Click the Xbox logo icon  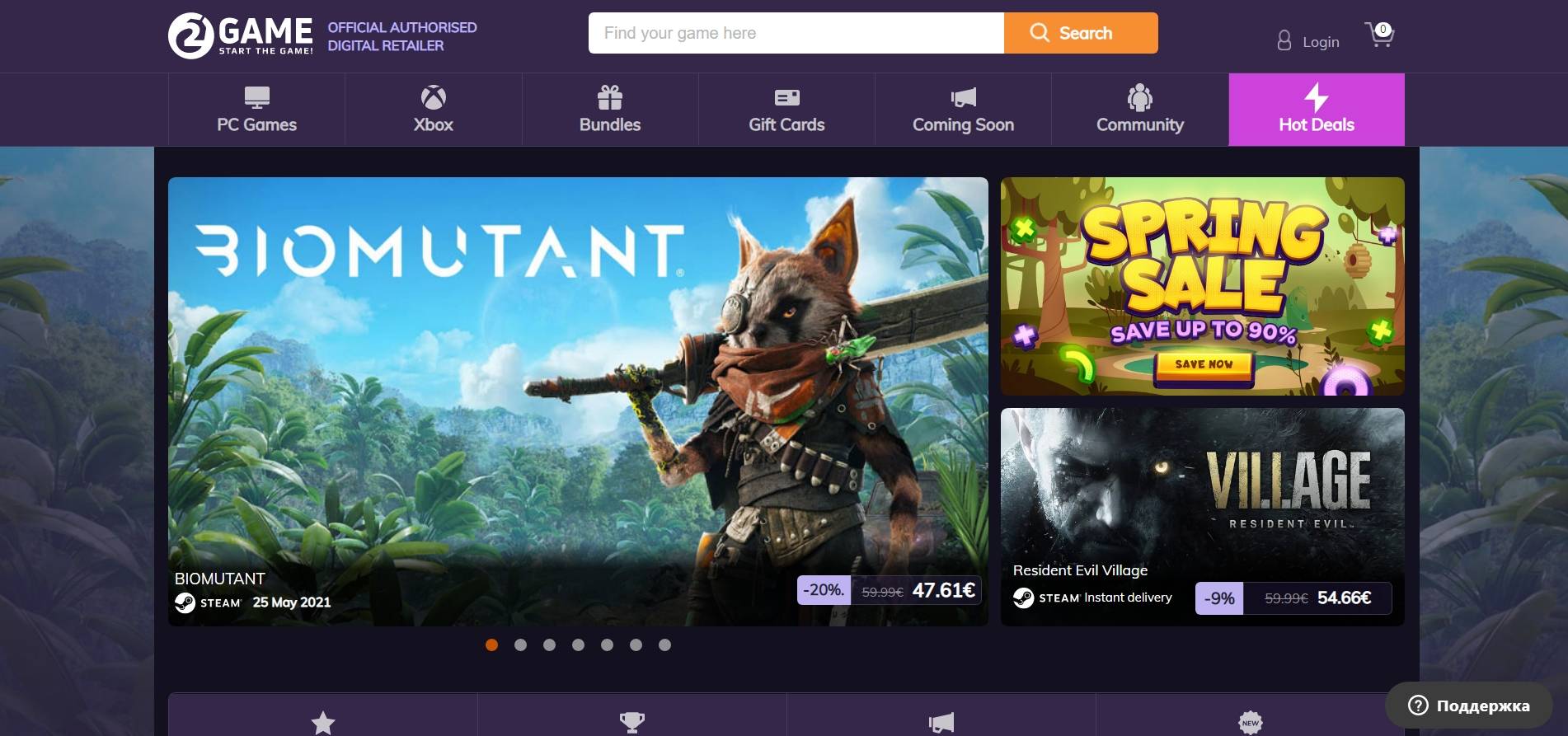coord(434,97)
